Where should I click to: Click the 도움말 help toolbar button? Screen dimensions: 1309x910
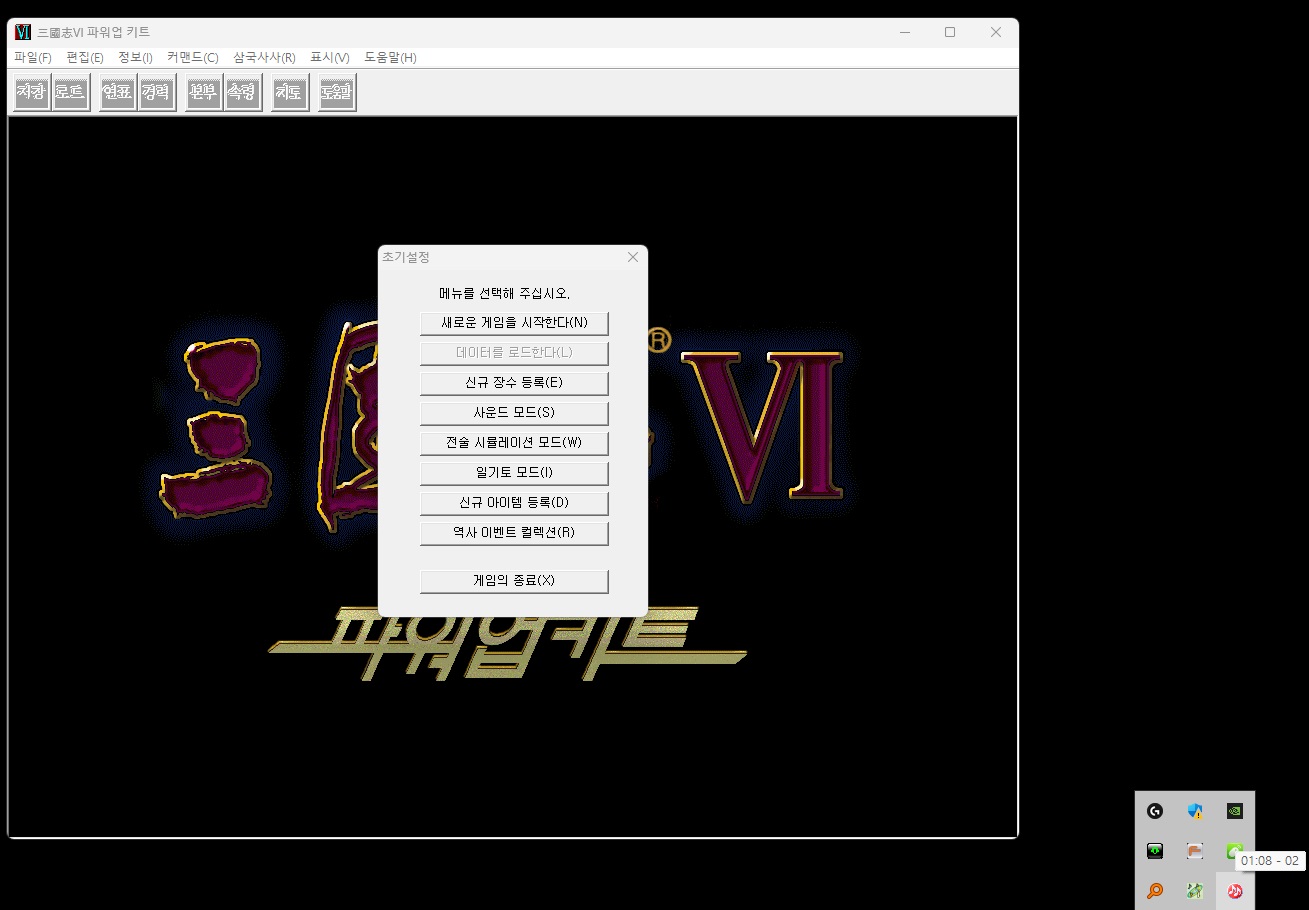pyautogui.click(x=337, y=93)
